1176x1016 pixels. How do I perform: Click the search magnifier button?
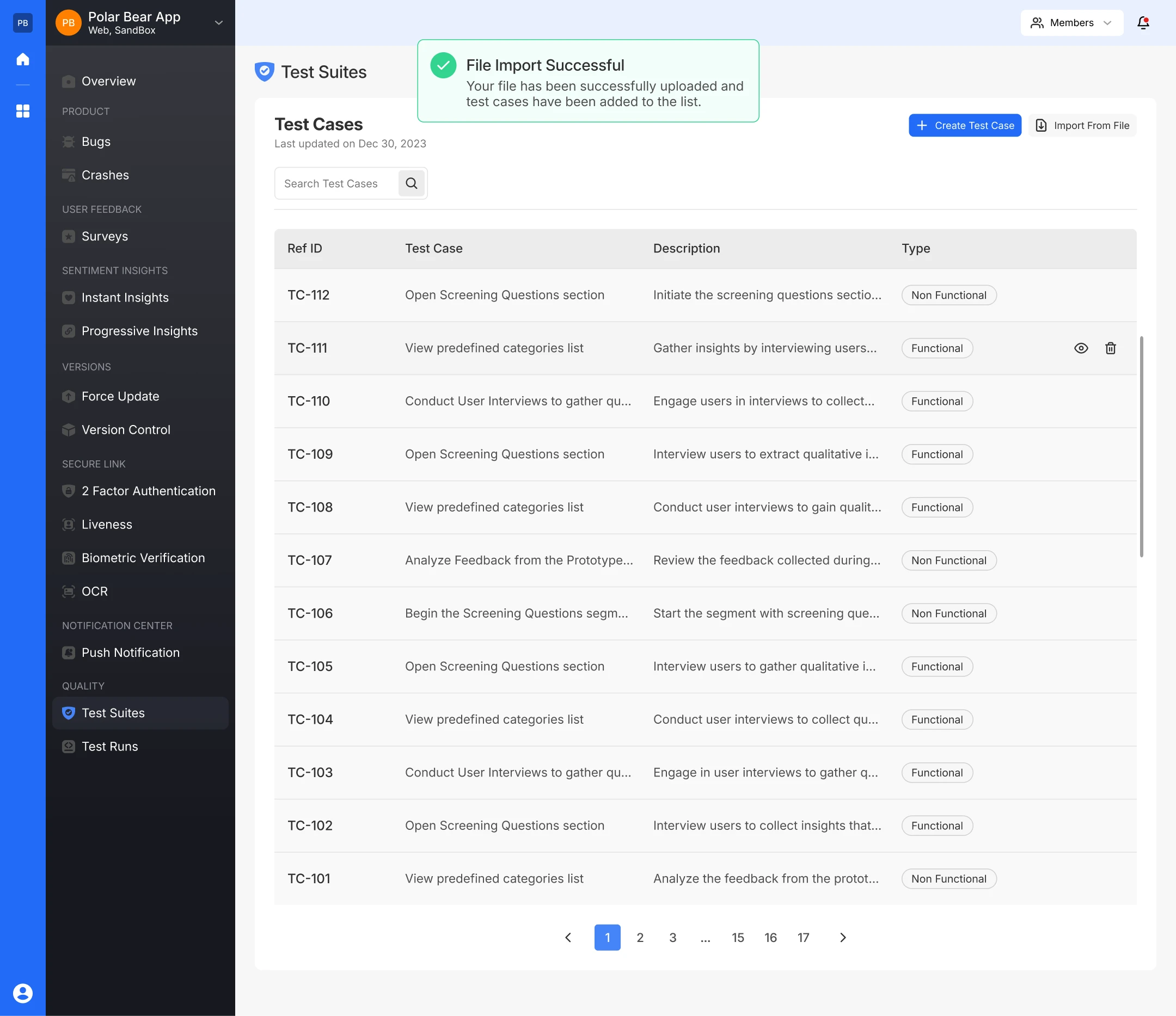pyautogui.click(x=412, y=183)
